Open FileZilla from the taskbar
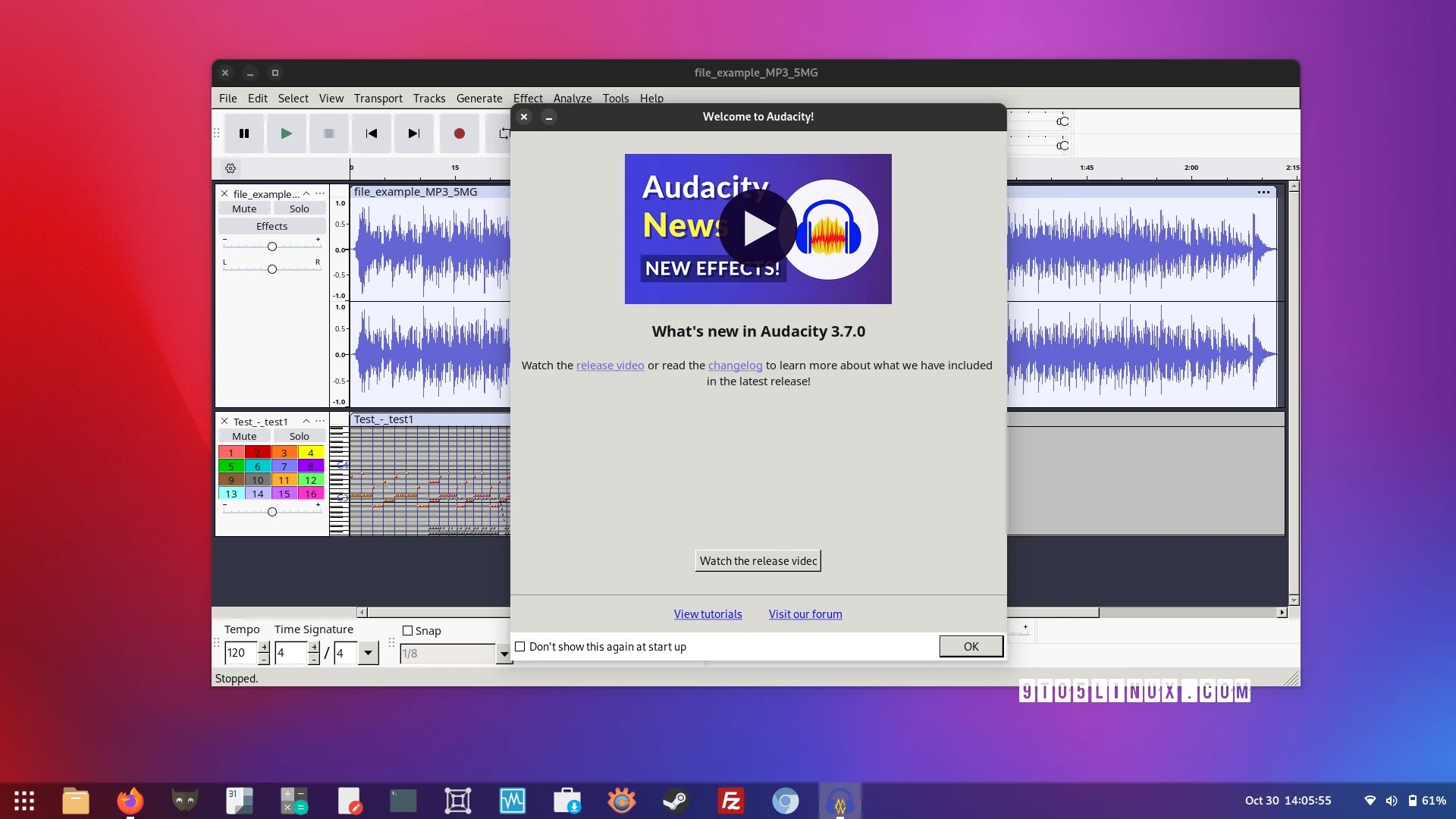1456x819 pixels. (x=730, y=801)
